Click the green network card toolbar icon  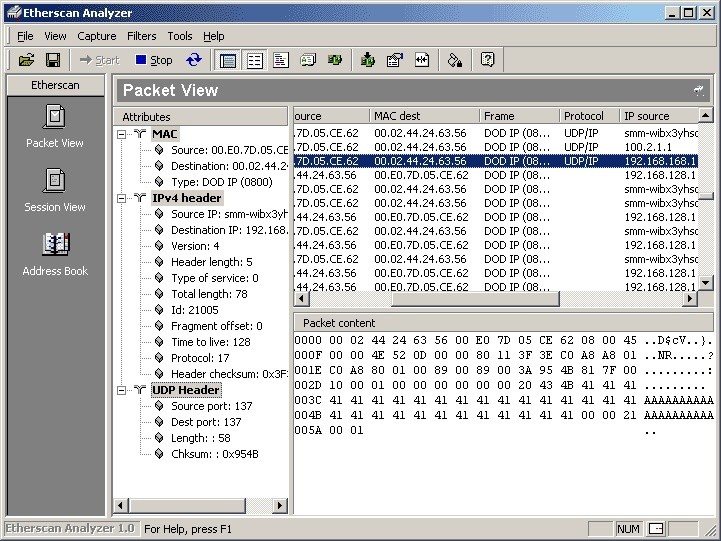point(335,60)
